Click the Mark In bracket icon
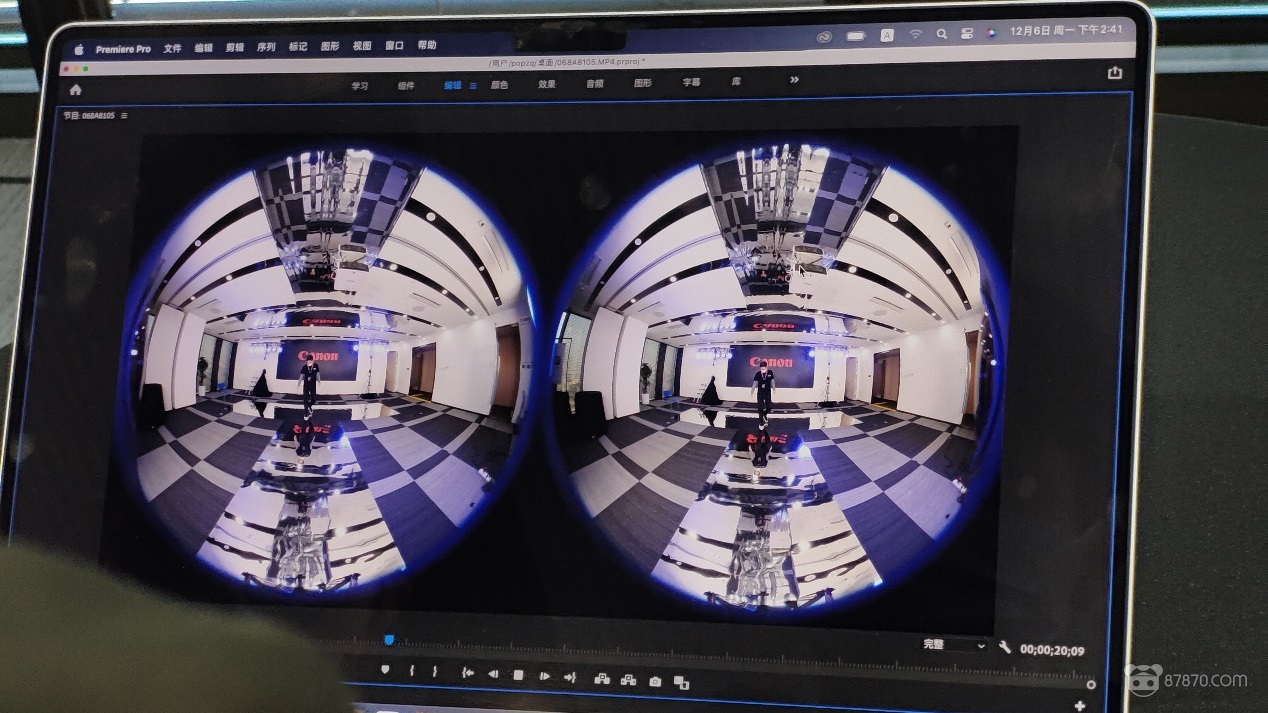 tap(411, 672)
